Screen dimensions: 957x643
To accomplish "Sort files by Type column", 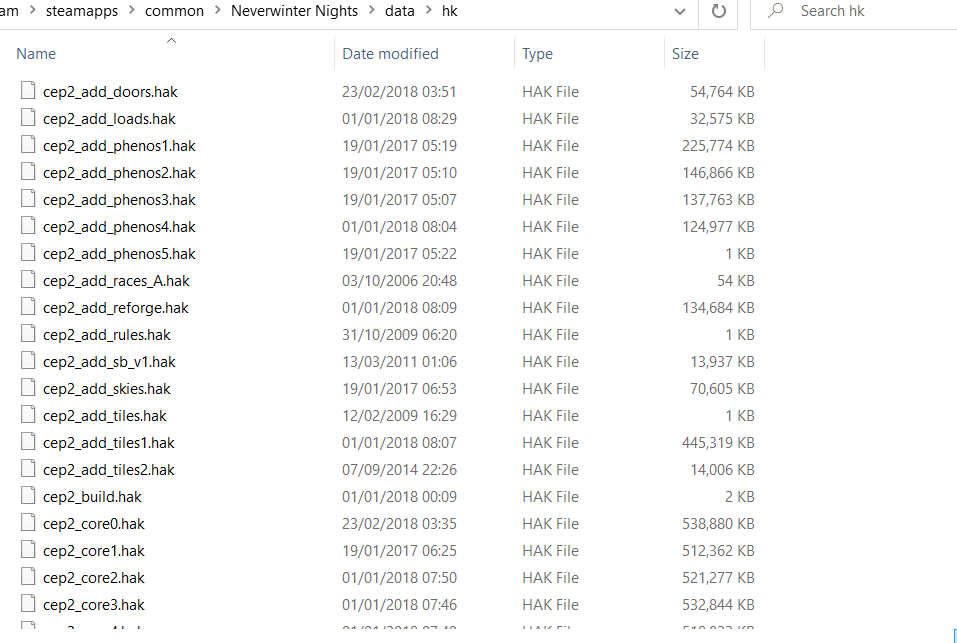I will 538,54.
